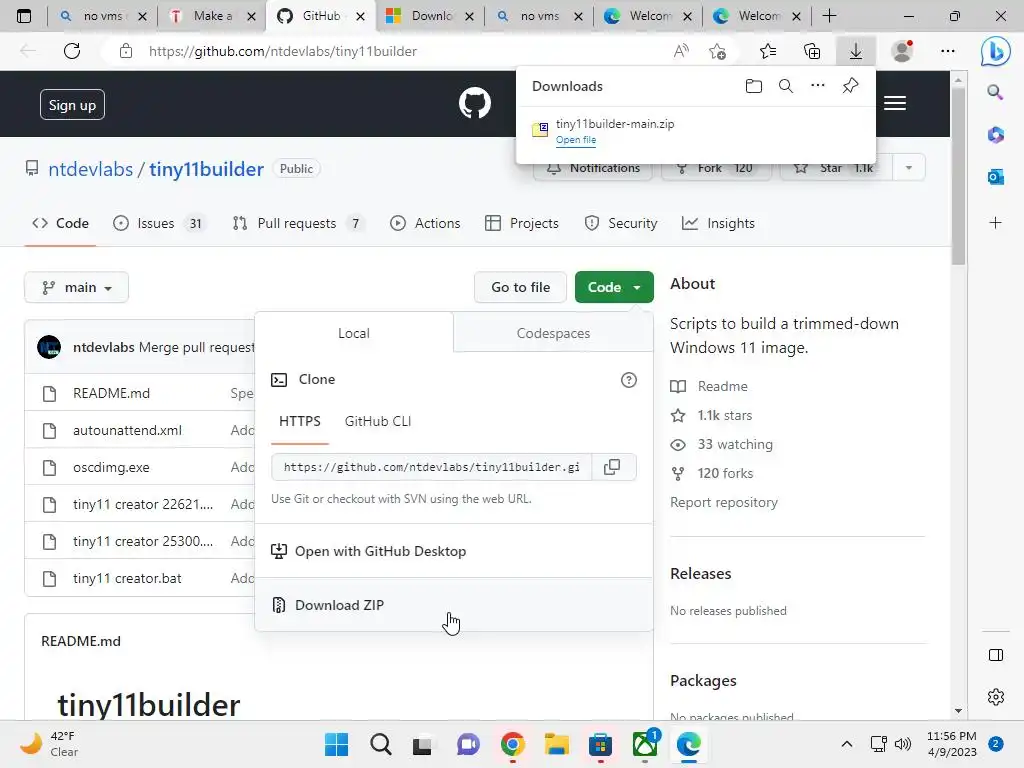This screenshot has width=1024, height=768.
Task: Open file link for tiny11builder-main.zip
Action: coord(576,140)
